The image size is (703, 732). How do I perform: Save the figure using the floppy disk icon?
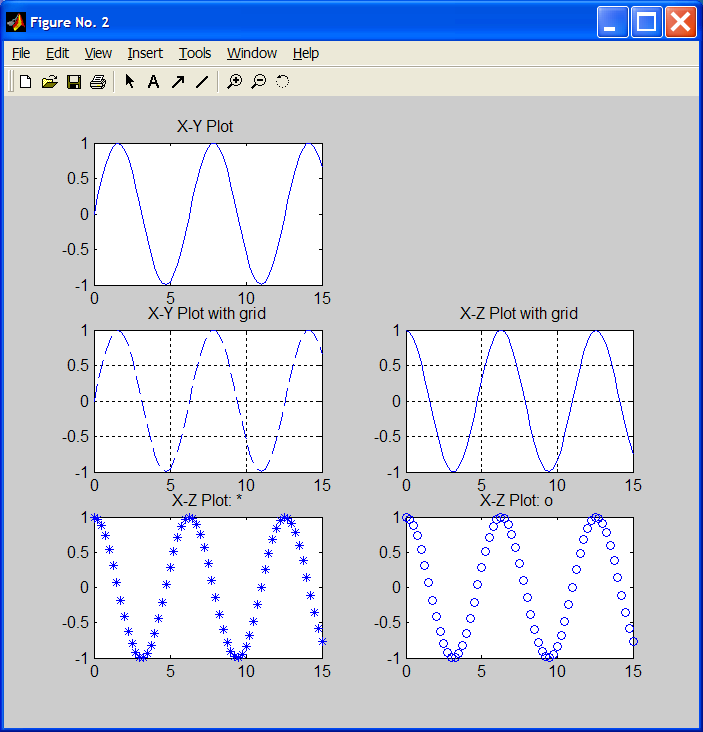[x=74, y=82]
